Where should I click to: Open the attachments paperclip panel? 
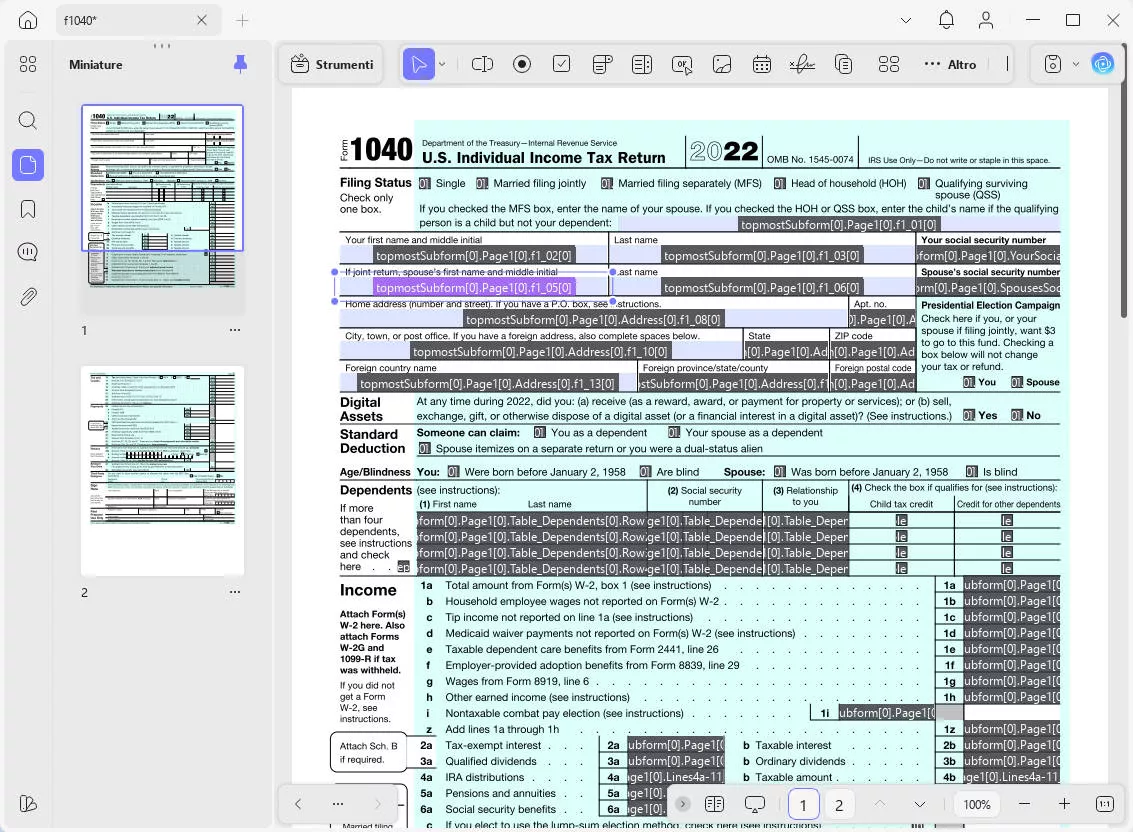[27, 297]
